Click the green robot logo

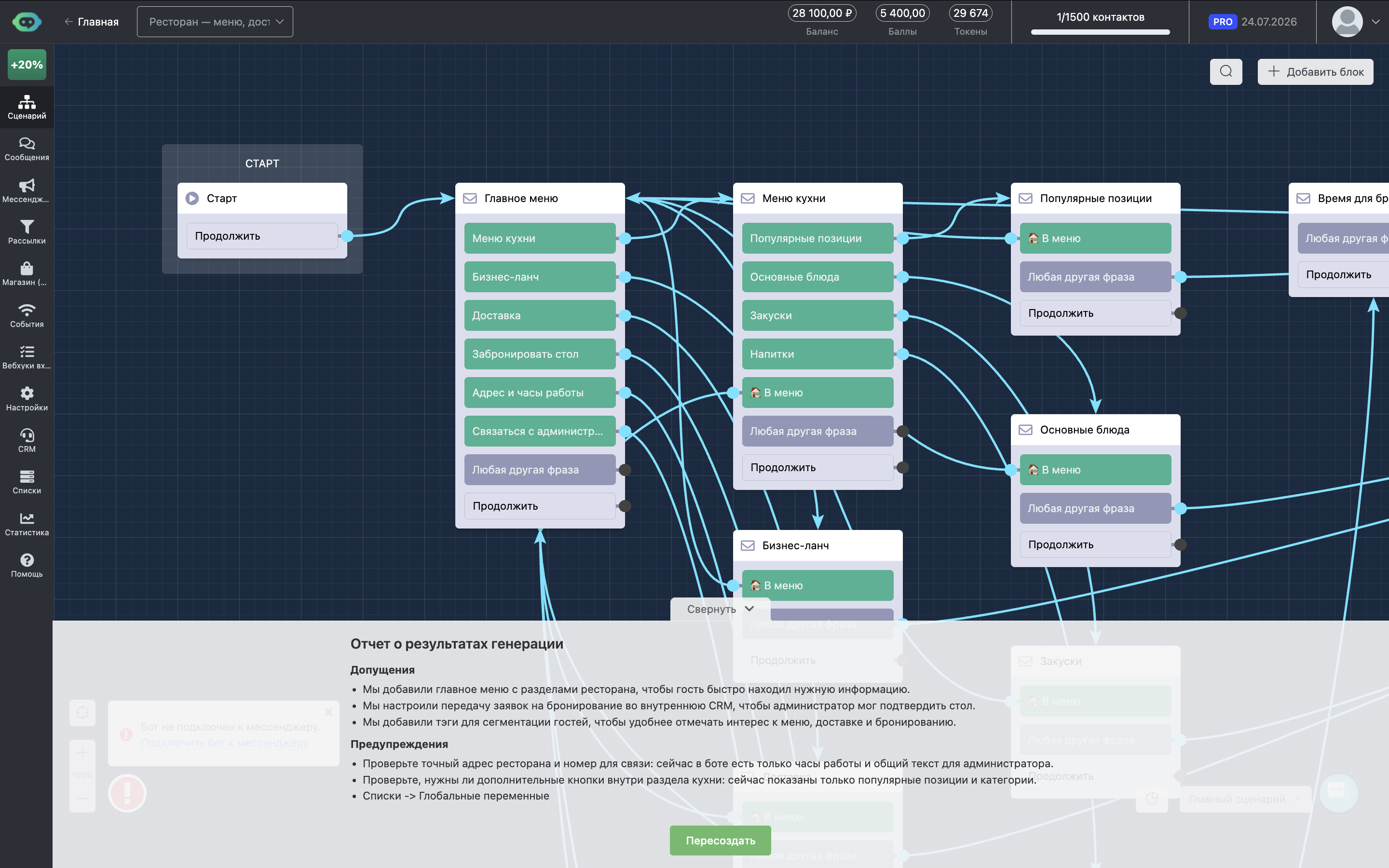click(x=27, y=22)
